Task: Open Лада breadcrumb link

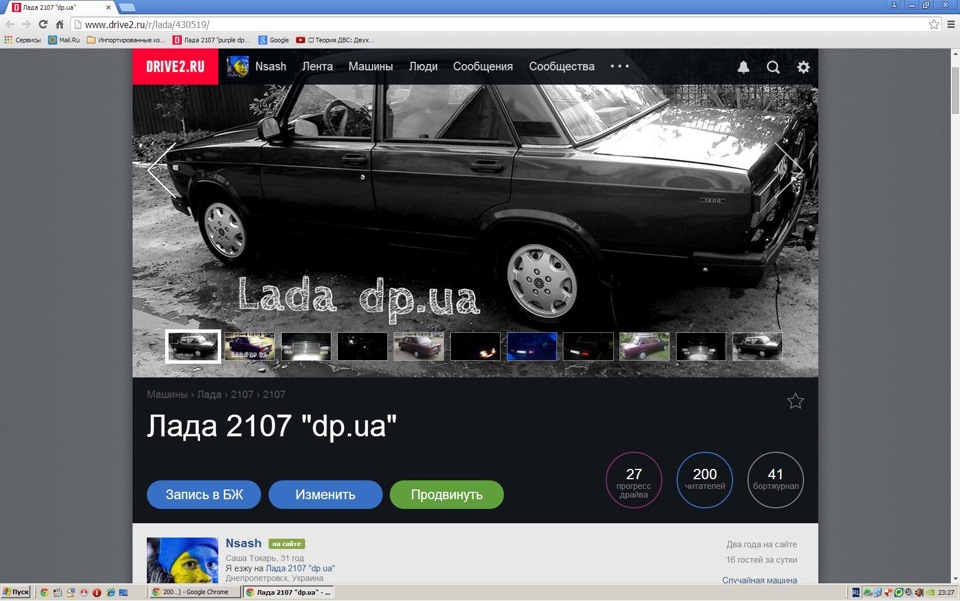Action: (x=209, y=394)
